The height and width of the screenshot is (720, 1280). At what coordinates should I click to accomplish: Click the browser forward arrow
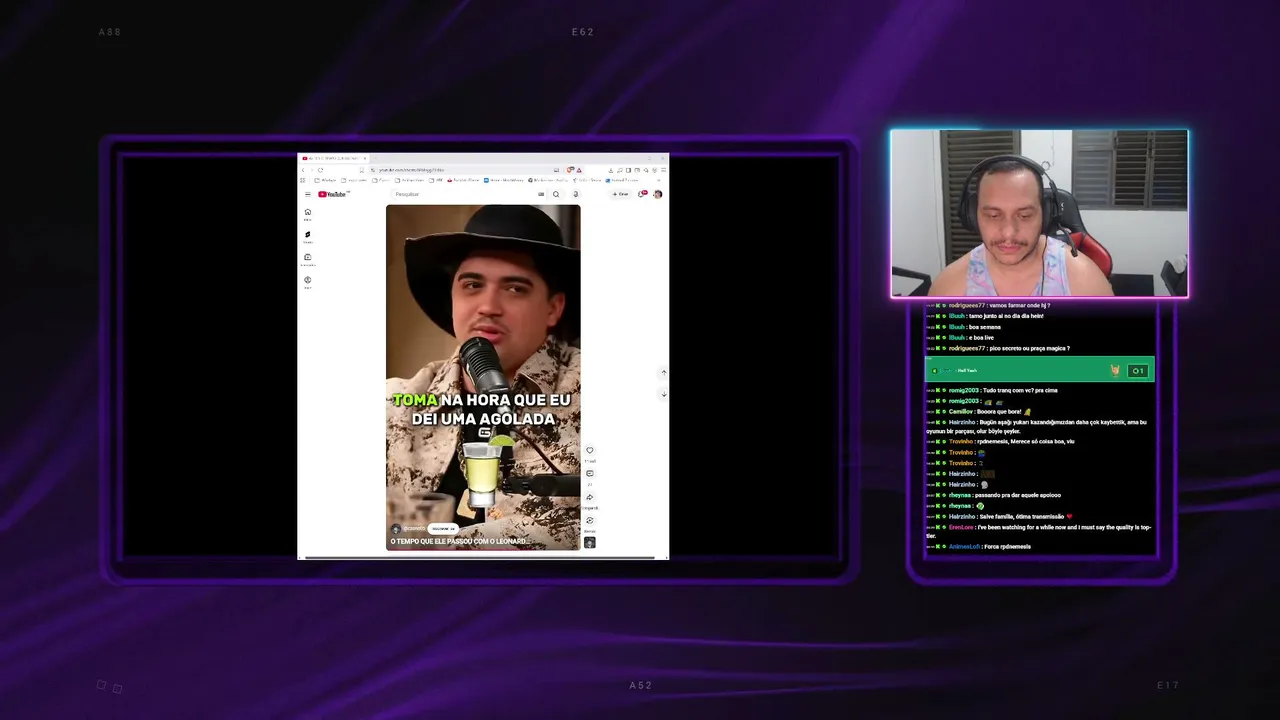(x=311, y=170)
